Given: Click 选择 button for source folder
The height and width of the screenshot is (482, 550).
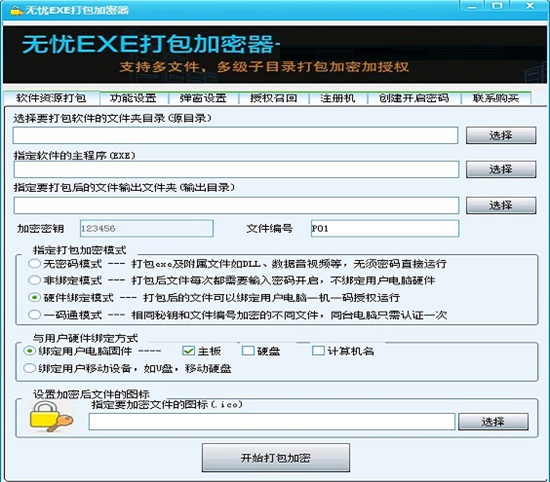Looking at the screenshot, I should coord(501,135).
